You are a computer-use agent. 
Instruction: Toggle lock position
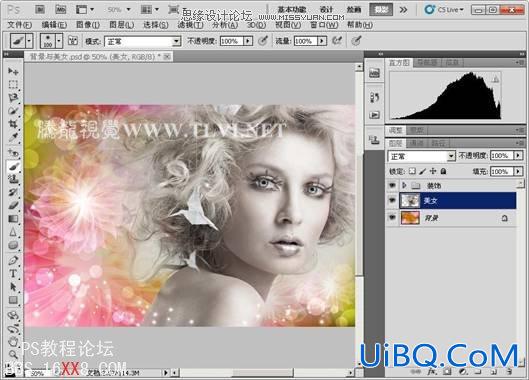click(x=433, y=171)
